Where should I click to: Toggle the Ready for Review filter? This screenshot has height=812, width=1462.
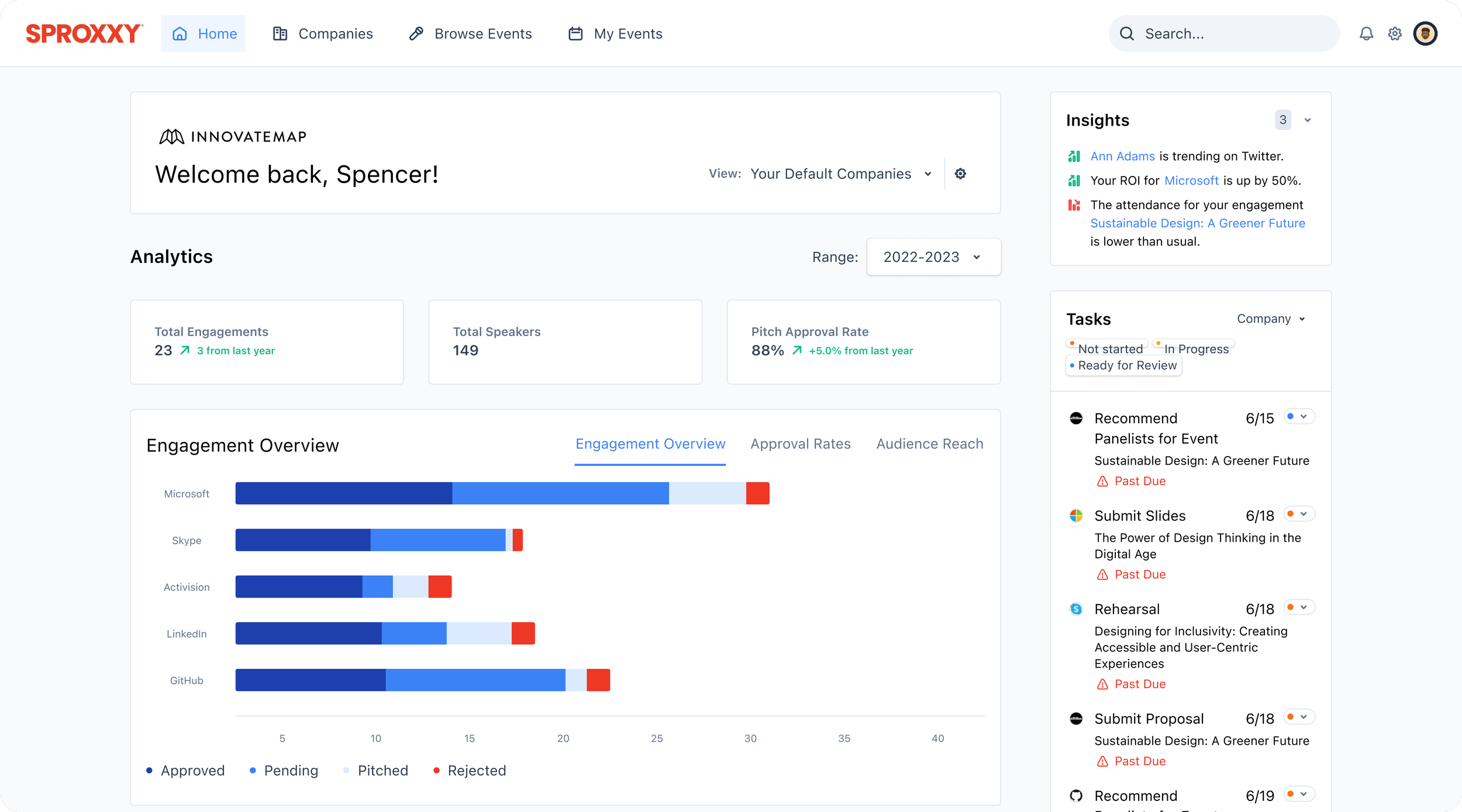tap(1123, 365)
